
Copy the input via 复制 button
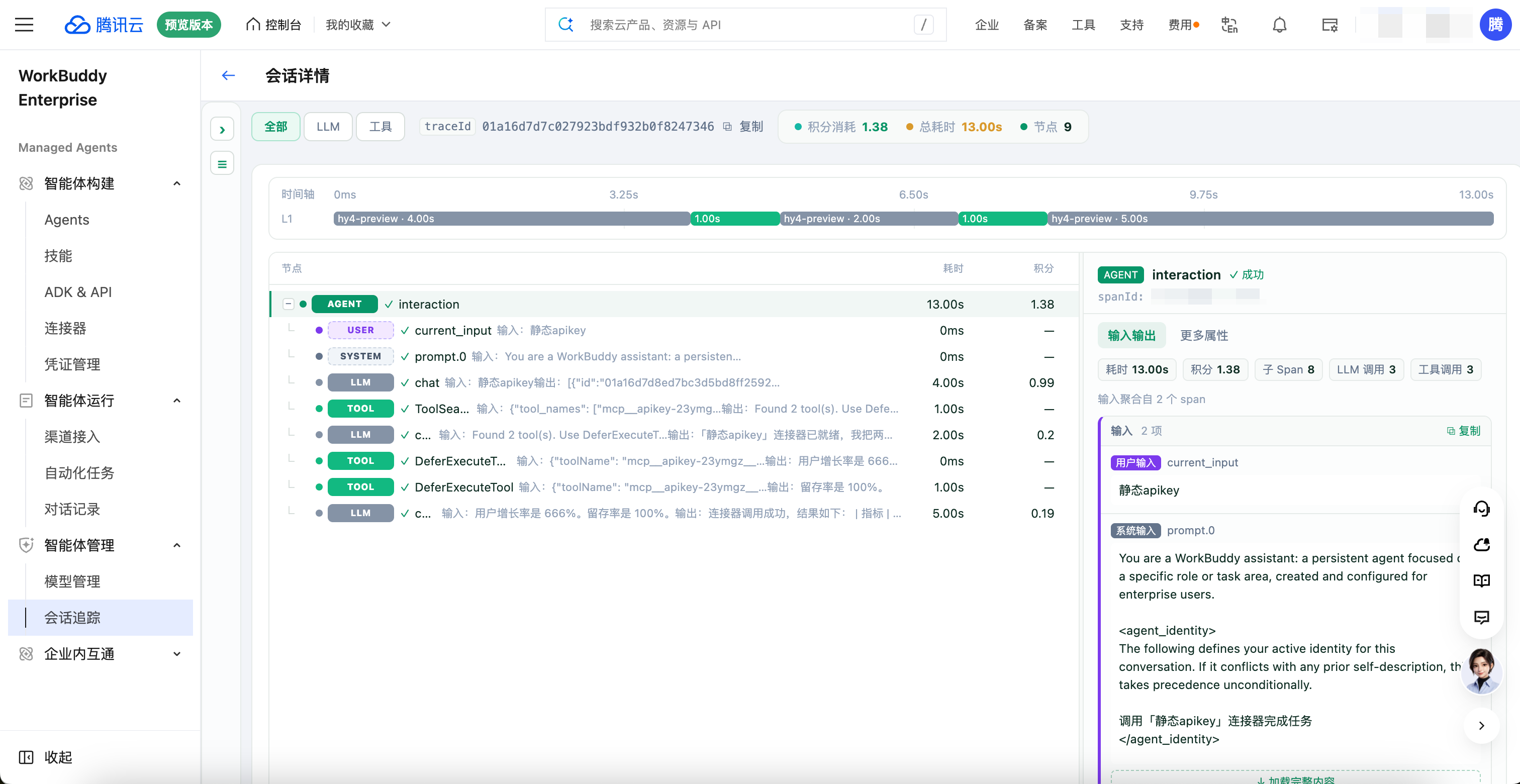[x=1463, y=431]
